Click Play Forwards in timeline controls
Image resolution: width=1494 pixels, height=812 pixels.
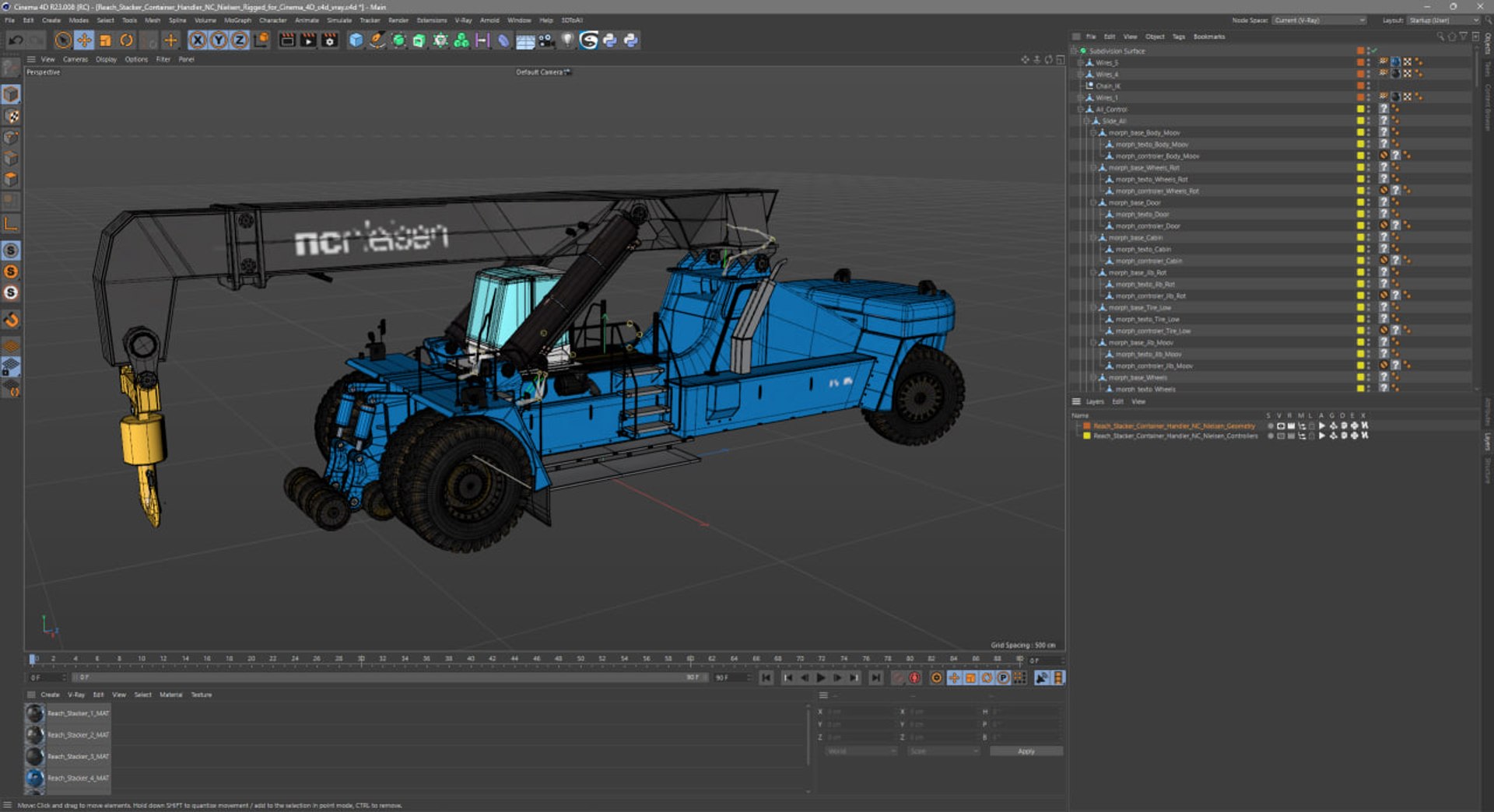click(820, 678)
